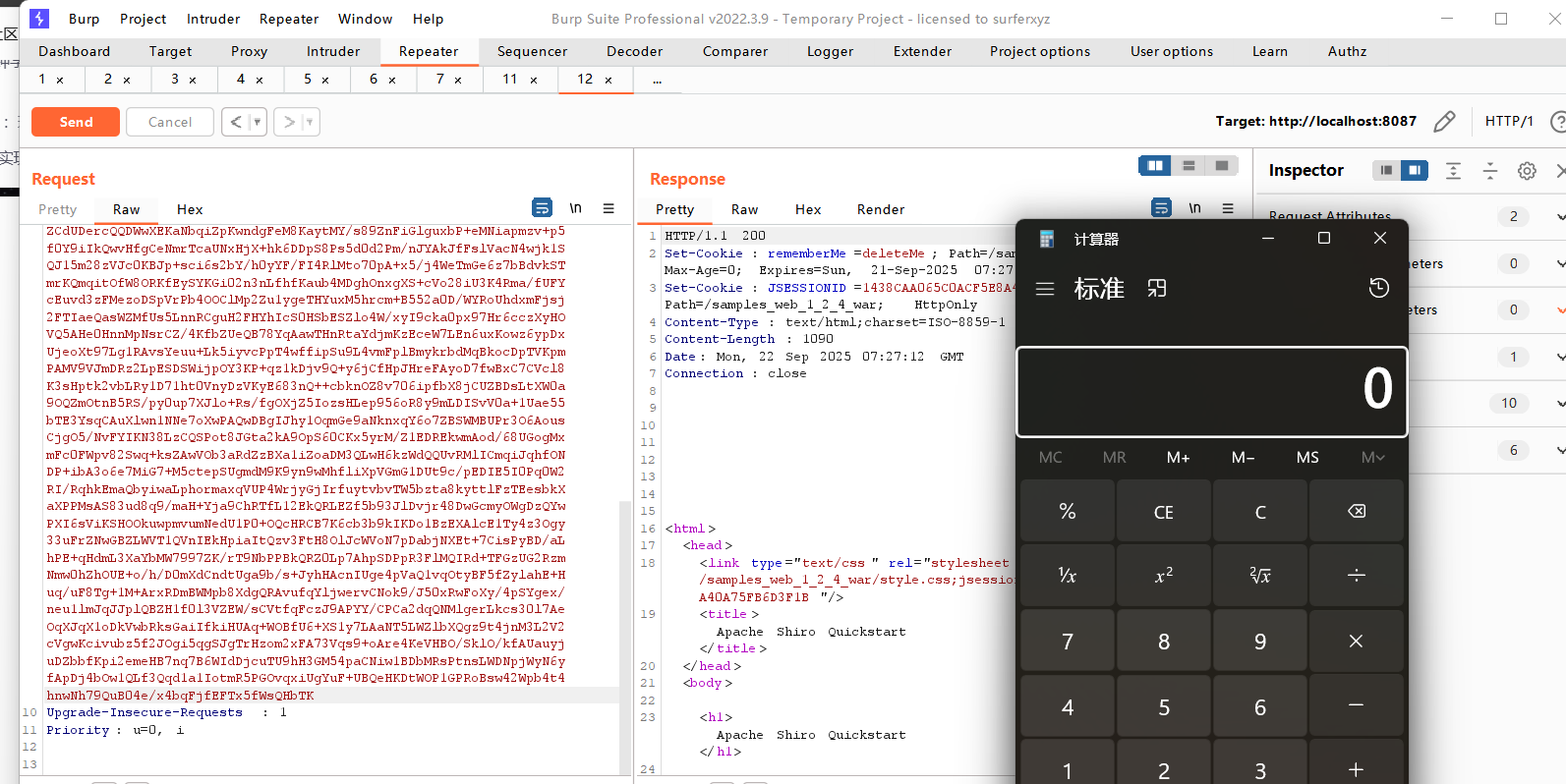Switch to side-by-side request/response layout
Viewport: 1566px width, 784px height.
click(x=1155, y=166)
